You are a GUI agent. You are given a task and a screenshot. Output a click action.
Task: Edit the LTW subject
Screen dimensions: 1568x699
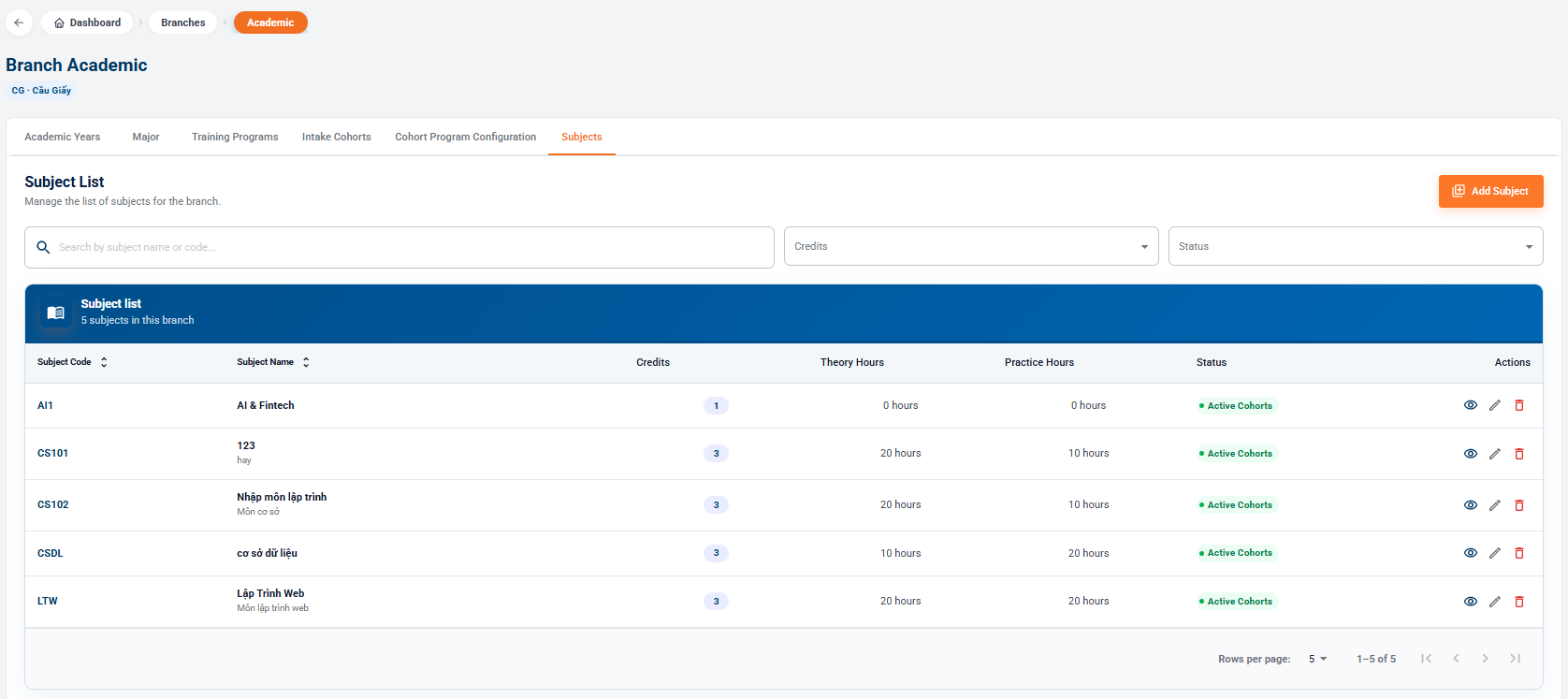(1495, 602)
